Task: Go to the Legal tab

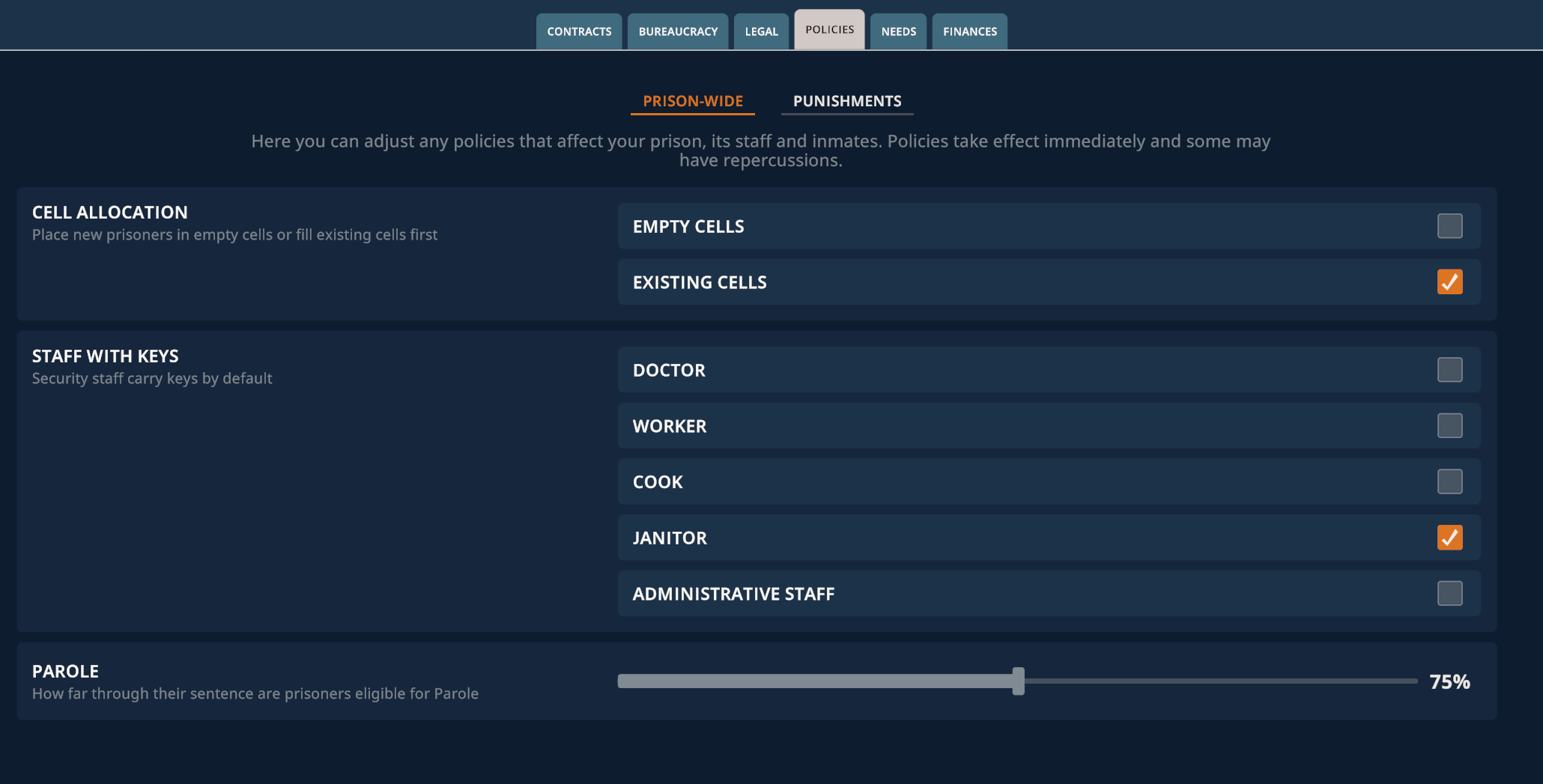Action: (x=761, y=31)
